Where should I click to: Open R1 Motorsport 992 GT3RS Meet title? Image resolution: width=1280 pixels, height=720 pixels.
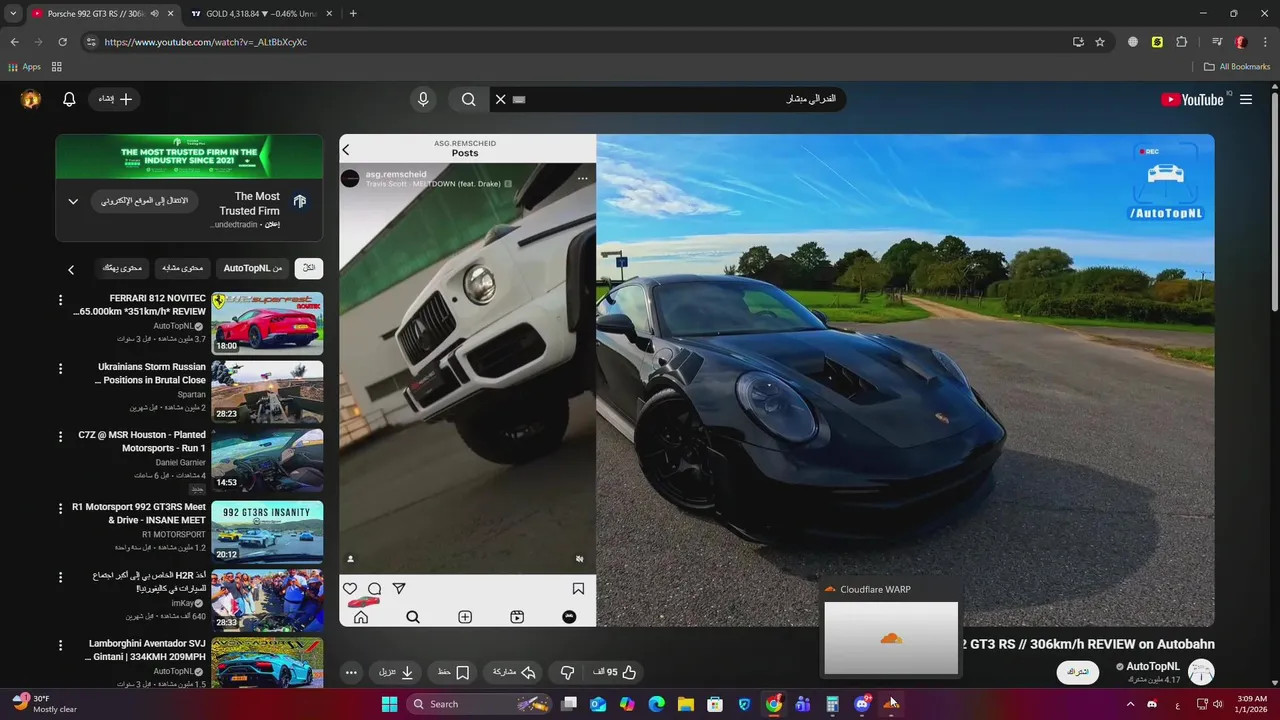[x=139, y=514]
